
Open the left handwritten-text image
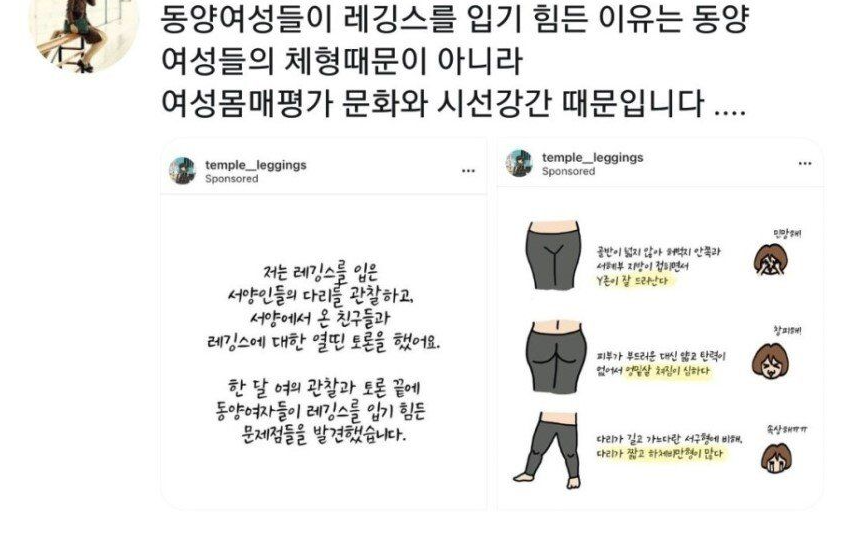(x=323, y=351)
